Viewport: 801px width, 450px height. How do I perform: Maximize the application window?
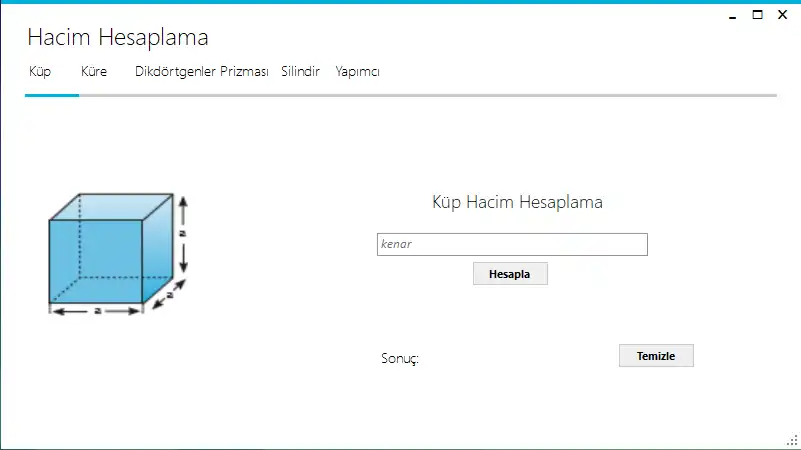pyautogui.click(x=757, y=15)
